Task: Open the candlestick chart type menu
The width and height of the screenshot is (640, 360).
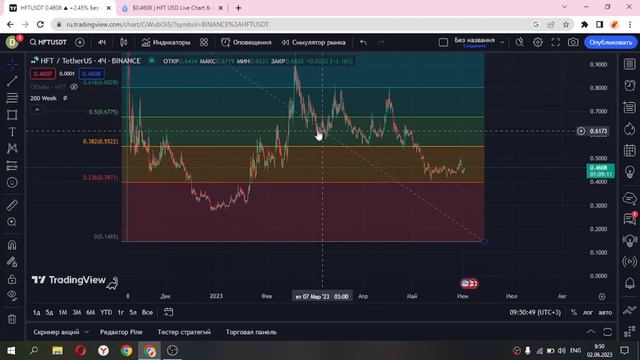Action: pyautogui.click(x=123, y=42)
